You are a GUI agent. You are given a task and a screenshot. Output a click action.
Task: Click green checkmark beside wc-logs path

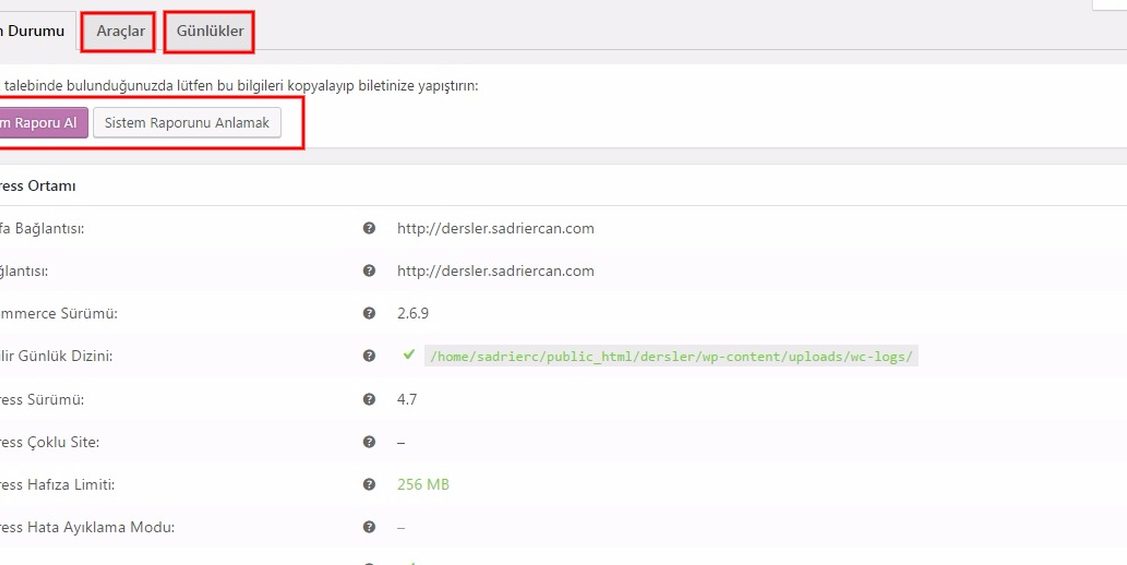point(409,354)
